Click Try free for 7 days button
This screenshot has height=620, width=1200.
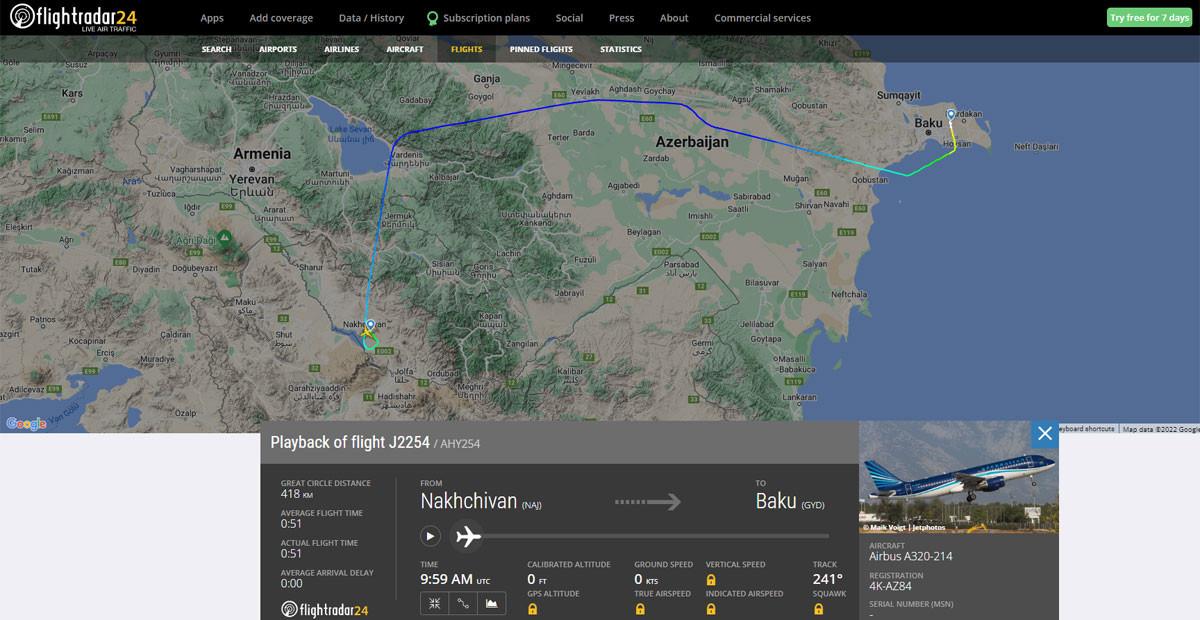(1149, 18)
